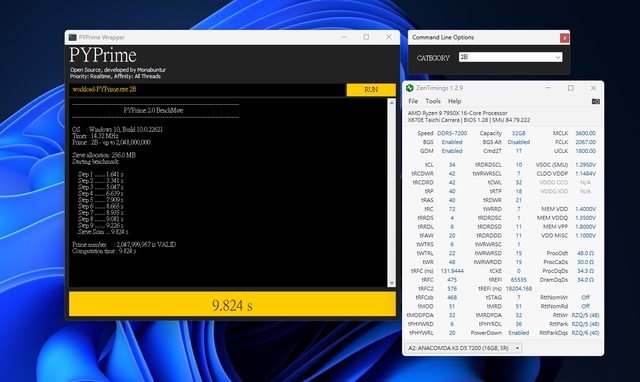Click the yellow 9.824 s result bar
This screenshot has width=640, height=382.
(232, 304)
